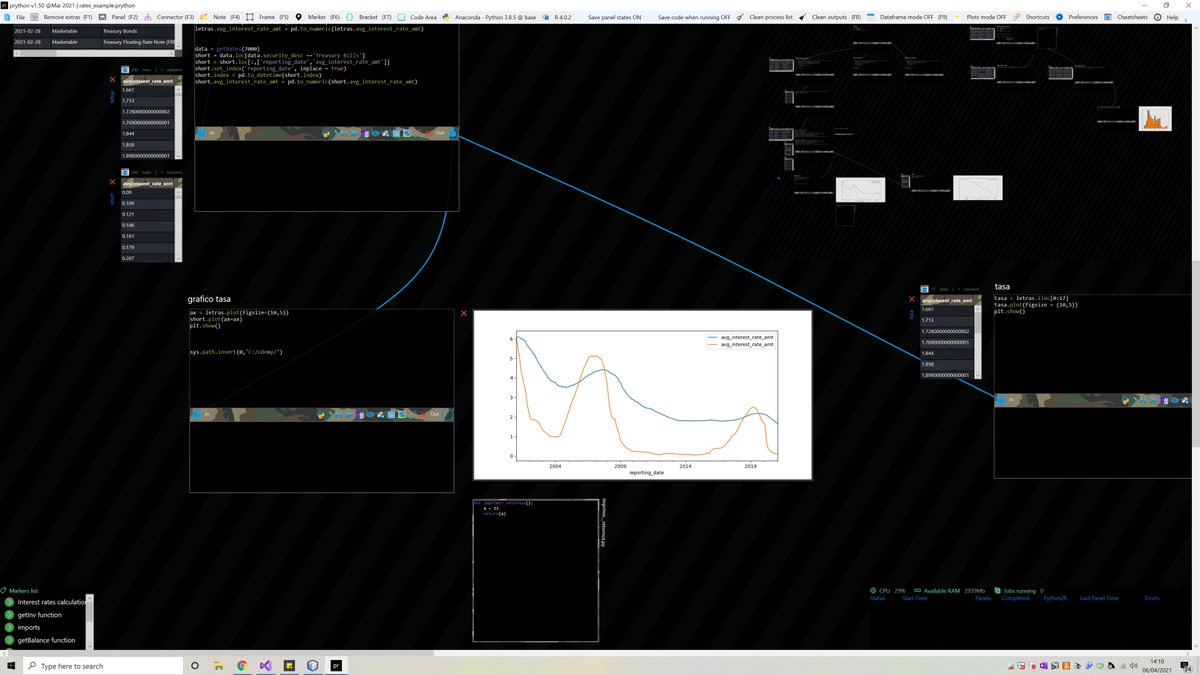Click in the grafico tasa code editor
Image resolution: width=1200 pixels, height=675 pixels.
point(321,357)
